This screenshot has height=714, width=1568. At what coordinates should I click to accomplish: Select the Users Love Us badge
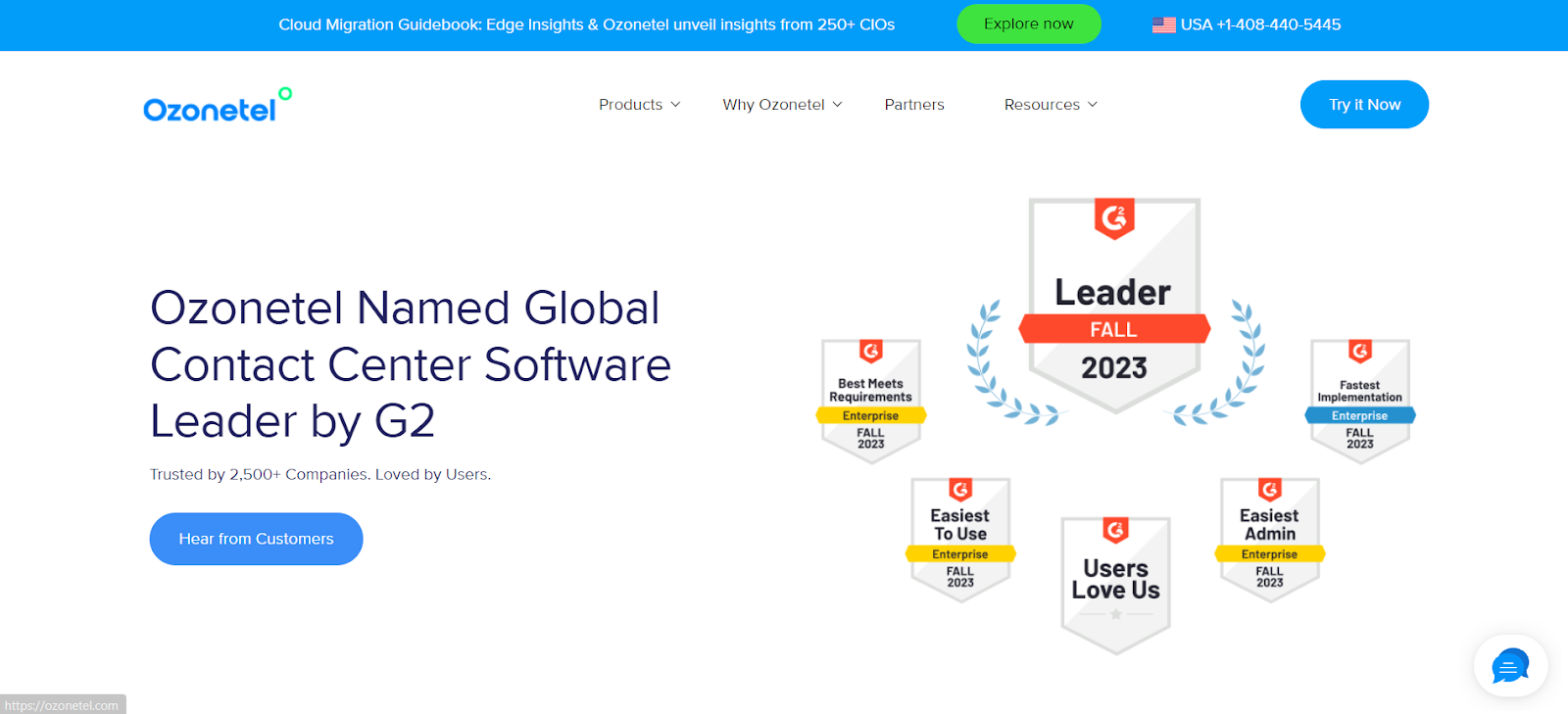[x=1115, y=585]
